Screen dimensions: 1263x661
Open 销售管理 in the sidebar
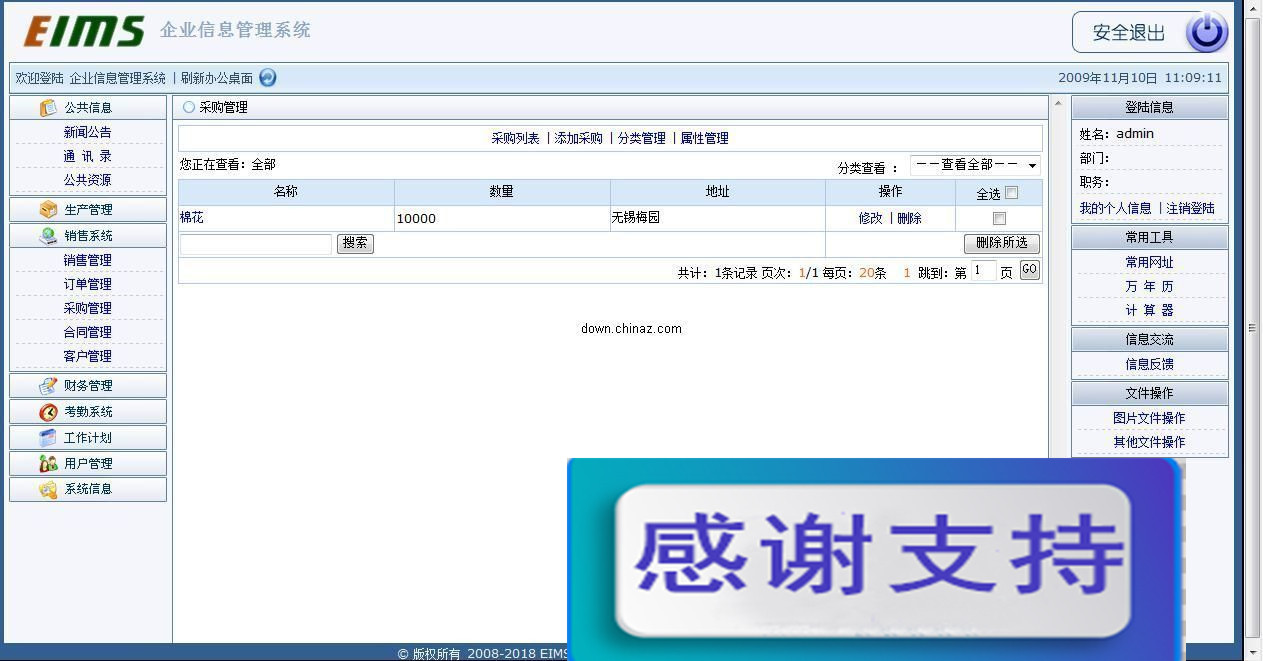pyautogui.click(x=88, y=260)
